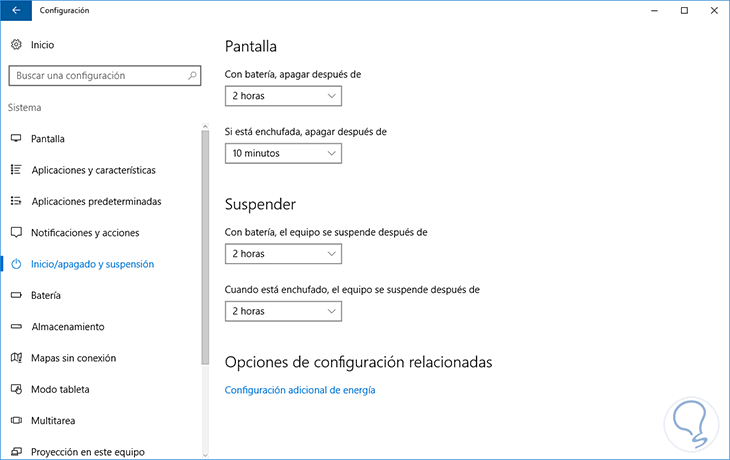Click the Batería icon in sidebar
The image size is (730, 460).
pos(16,295)
